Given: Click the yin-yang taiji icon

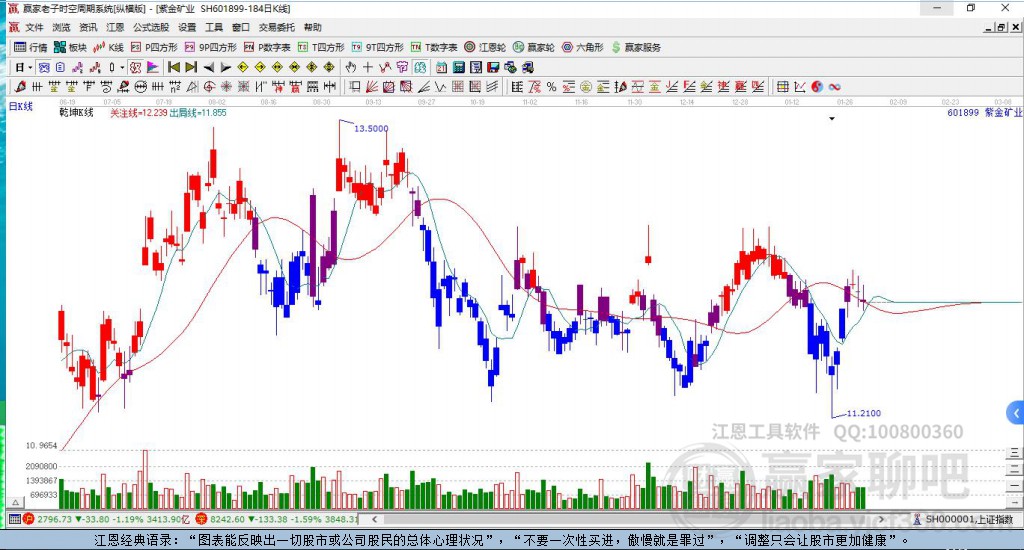Looking at the screenshot, I should pyautogui.click(x=817, y=87).
